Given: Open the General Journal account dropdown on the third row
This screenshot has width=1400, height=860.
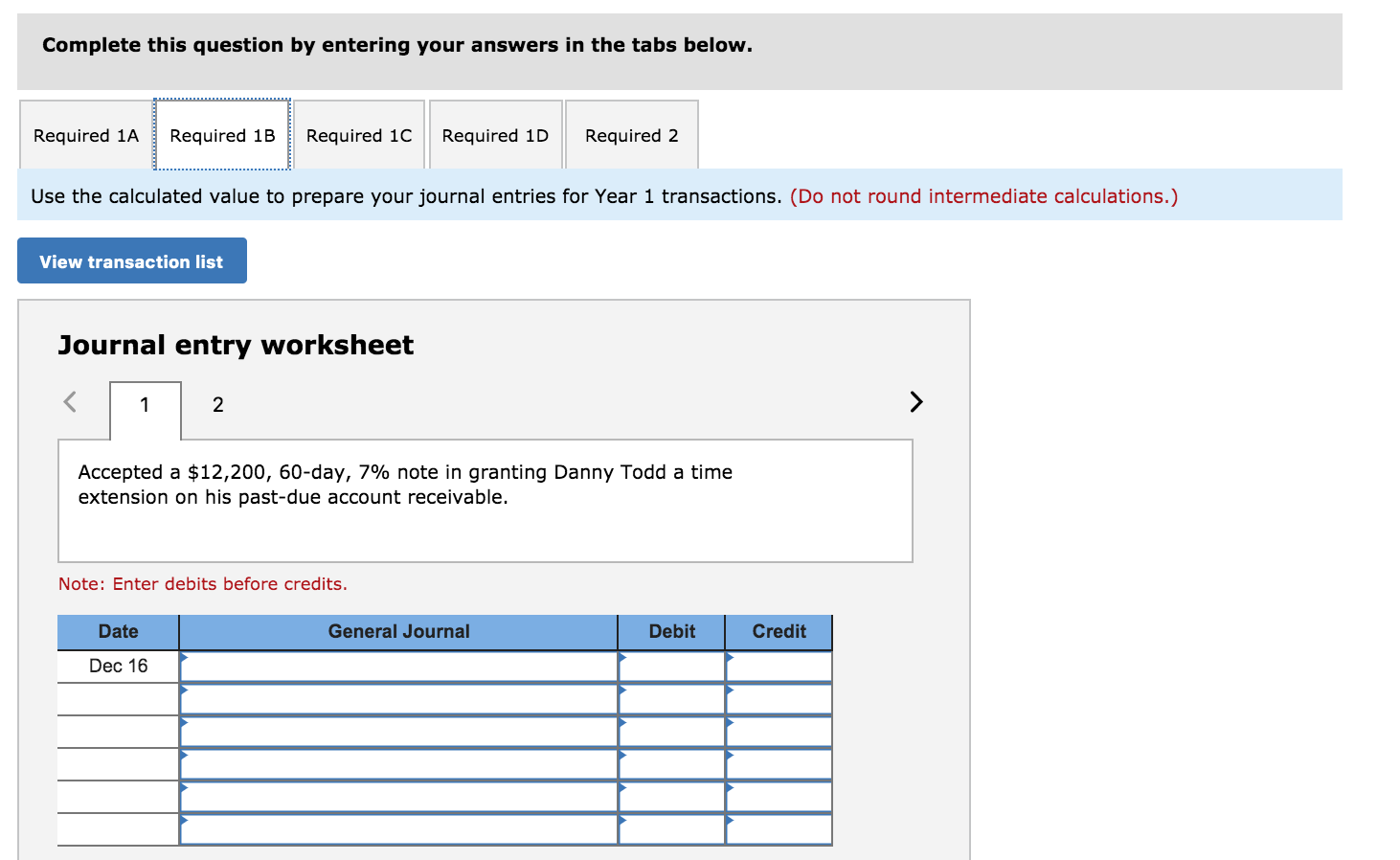Looking at the screenshot, I should tap(398, 732).
